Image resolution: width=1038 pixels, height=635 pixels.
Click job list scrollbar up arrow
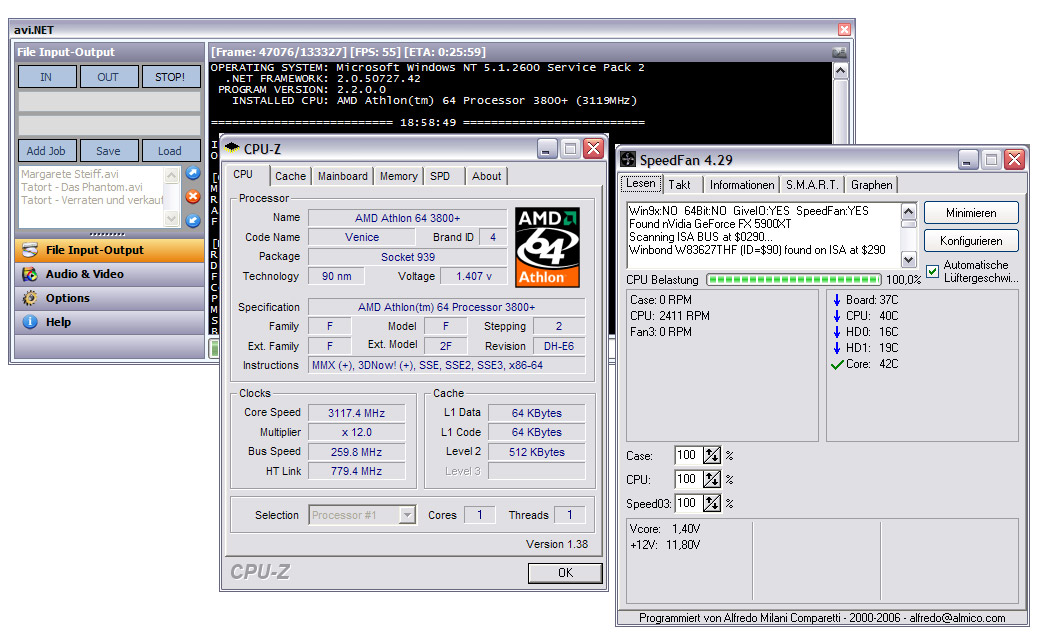[171, 175]
